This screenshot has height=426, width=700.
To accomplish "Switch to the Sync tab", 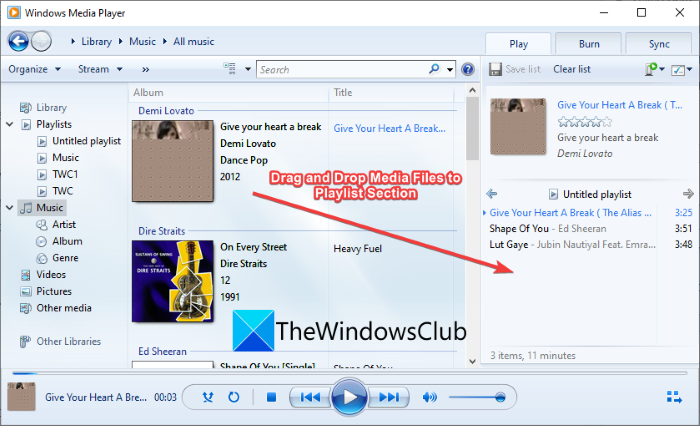I will click(659, 44).
